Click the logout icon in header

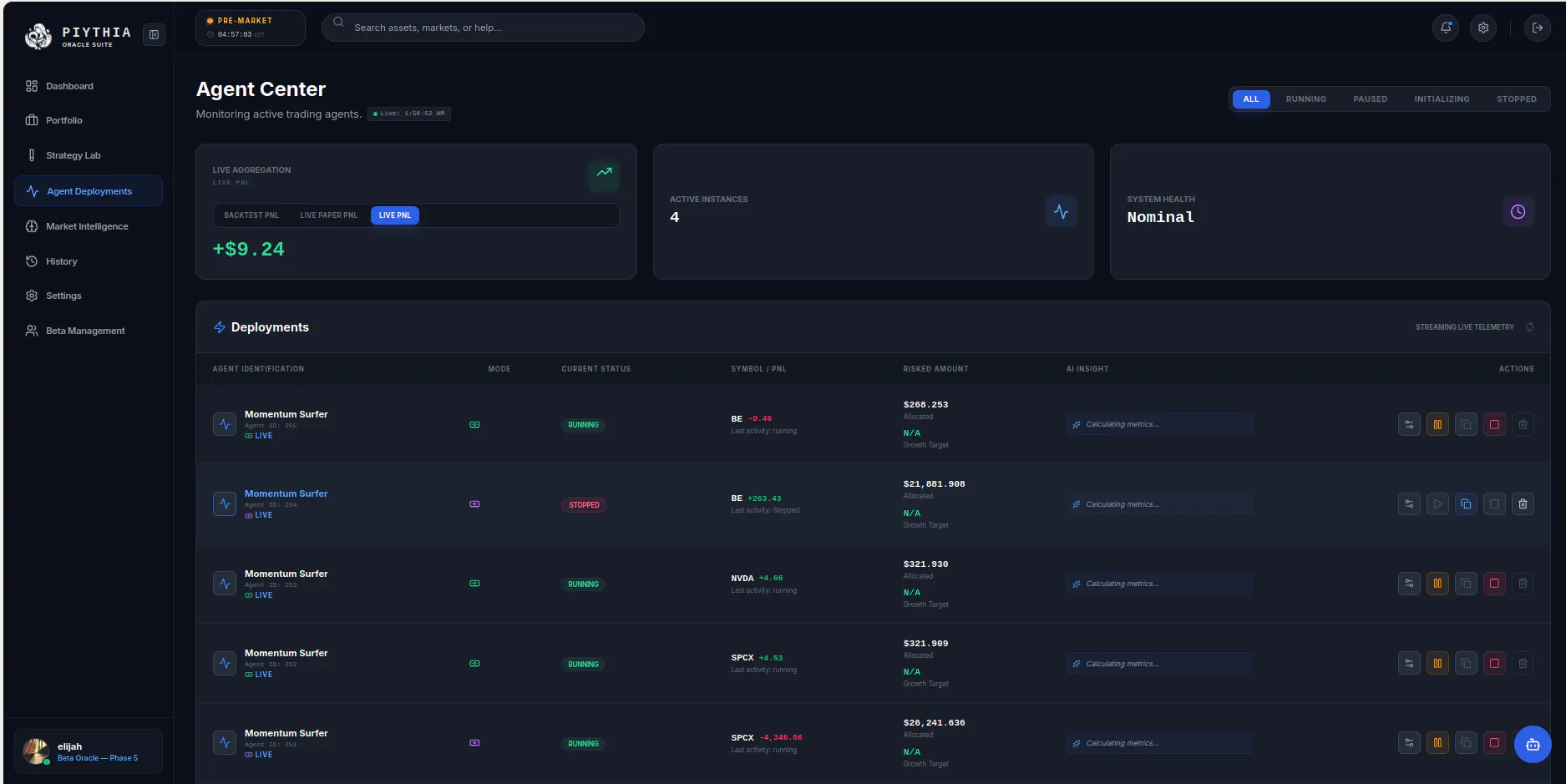tap(1538, 28)
